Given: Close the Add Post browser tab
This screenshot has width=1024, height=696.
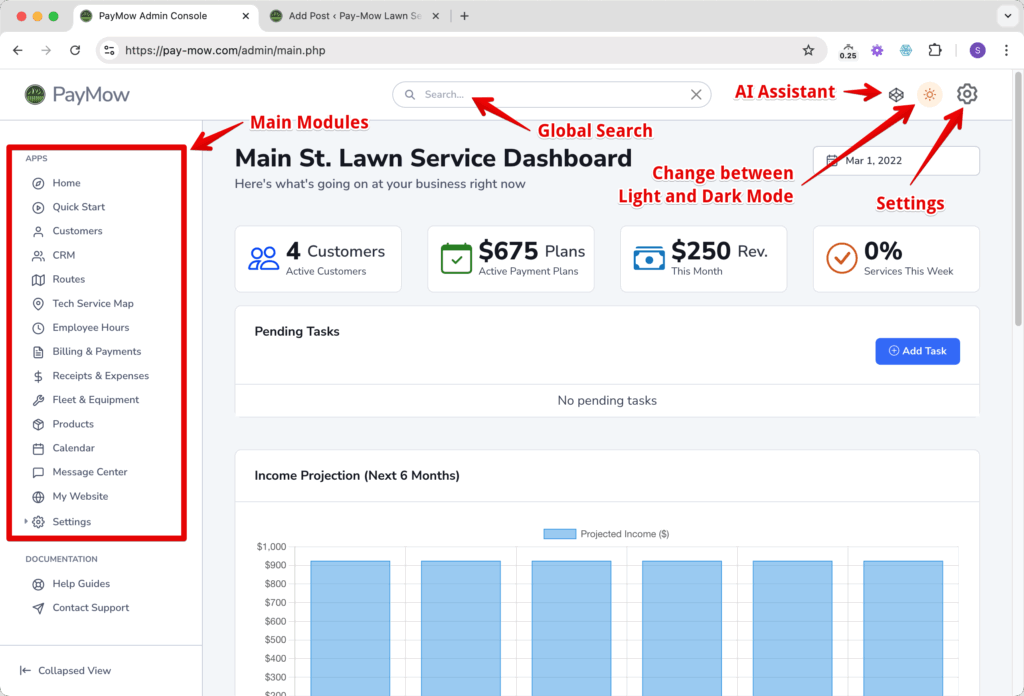Looking at the screenshot, I should tap(436, 16).
